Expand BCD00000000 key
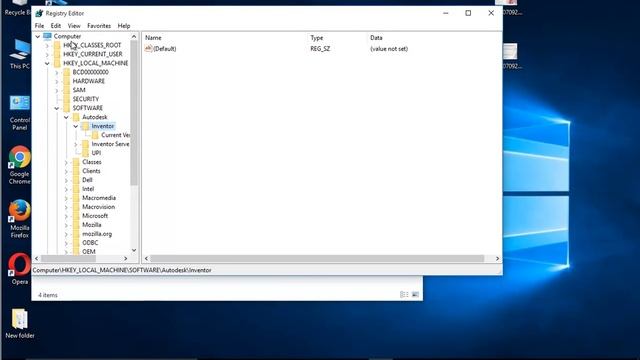Screen dimensions: 640x360 click(57, 72)
